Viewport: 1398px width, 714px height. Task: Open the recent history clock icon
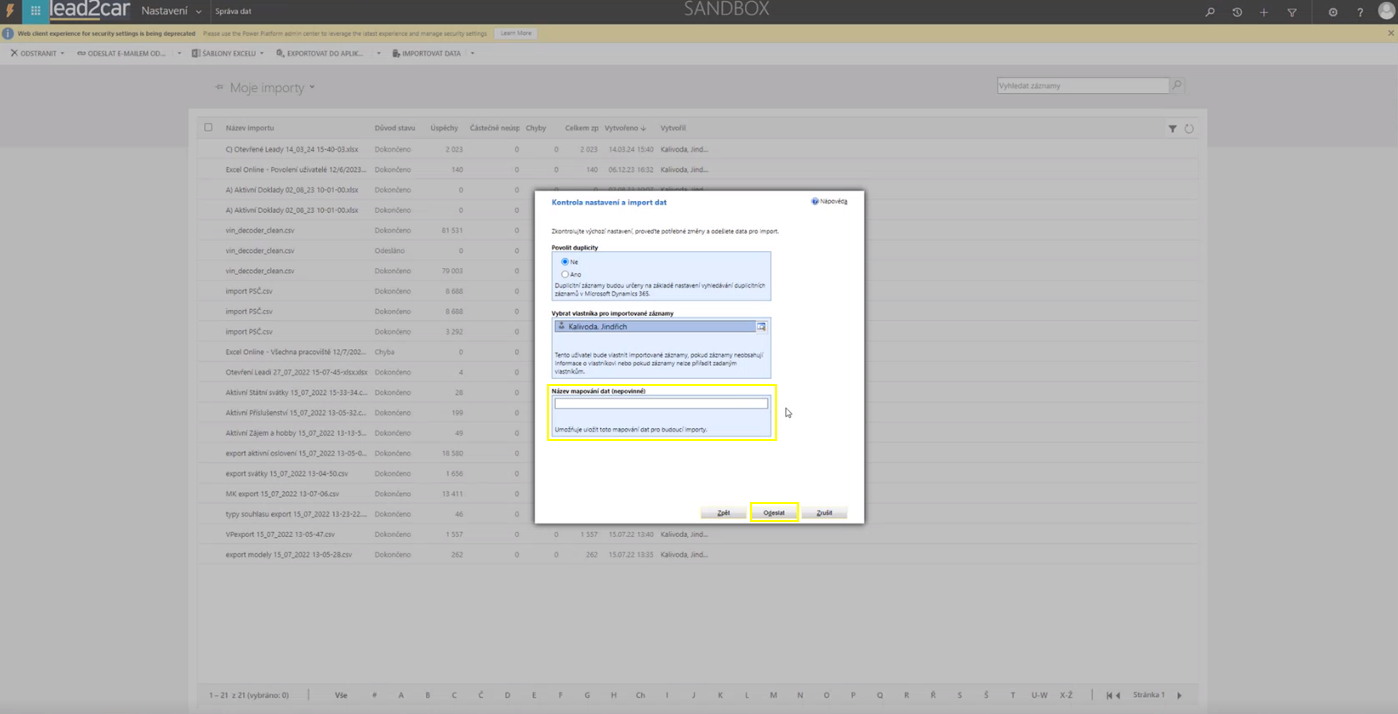pyautogui.click(x=1237, y=12)
